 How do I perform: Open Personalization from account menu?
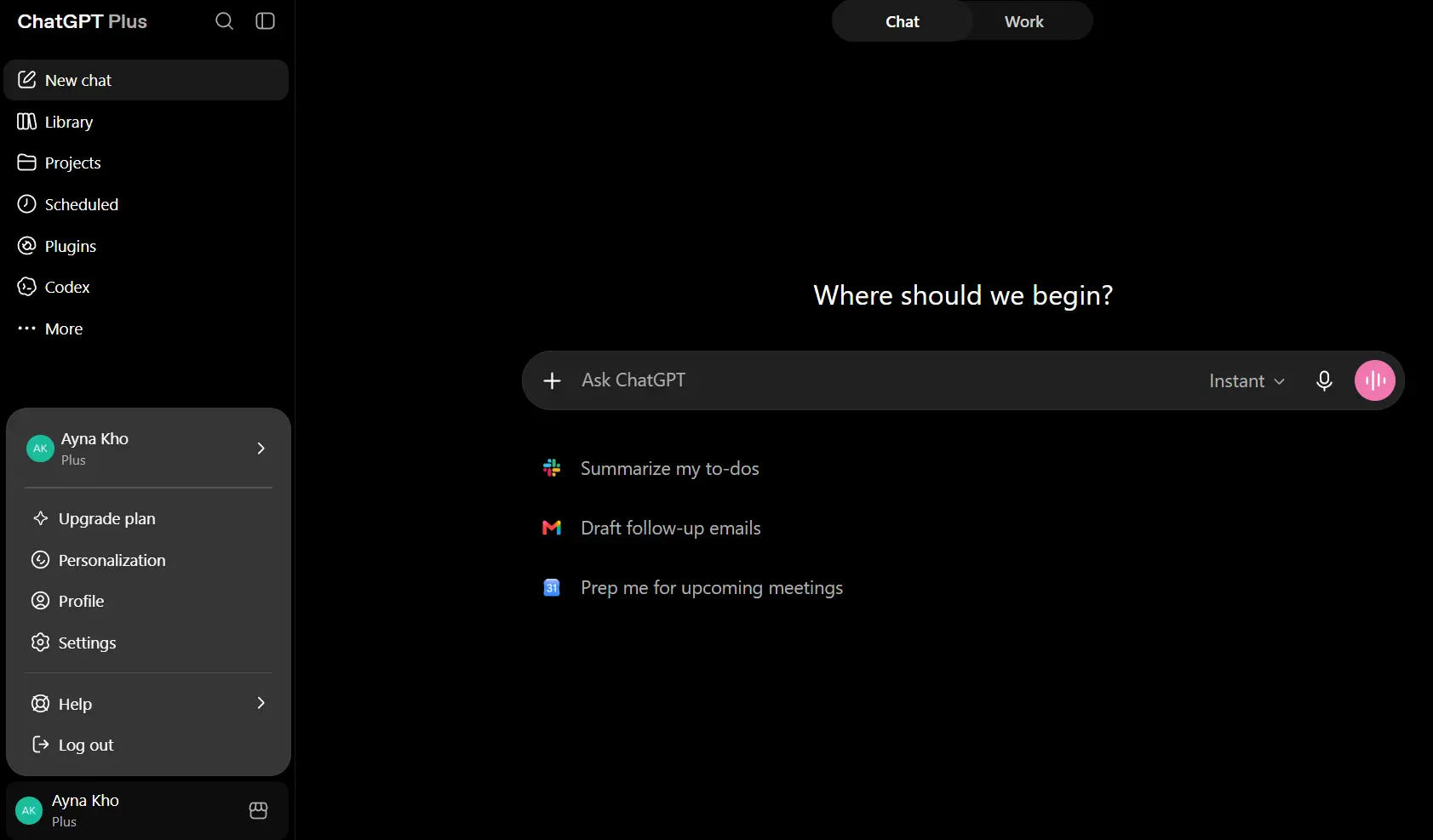click(149, 560)
